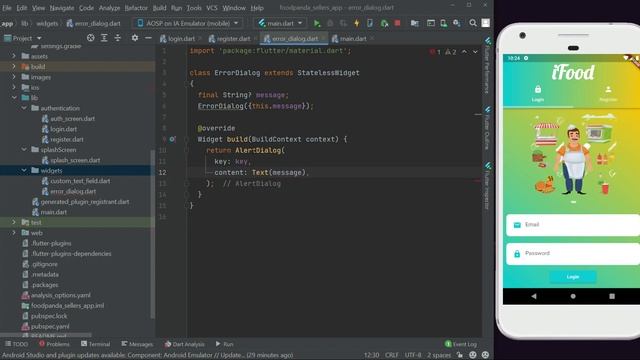640x360 pixels.
Task: Open pubspec.yaml in project tree
Action: [45, 326]
